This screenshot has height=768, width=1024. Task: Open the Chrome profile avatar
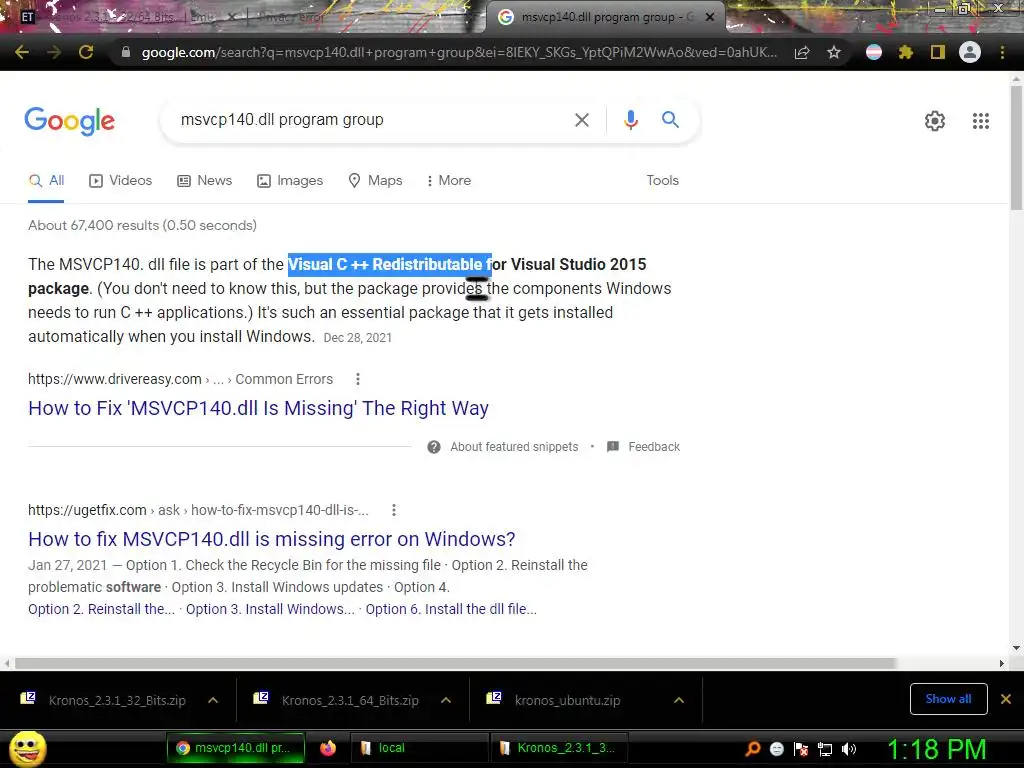click(970, 52)
